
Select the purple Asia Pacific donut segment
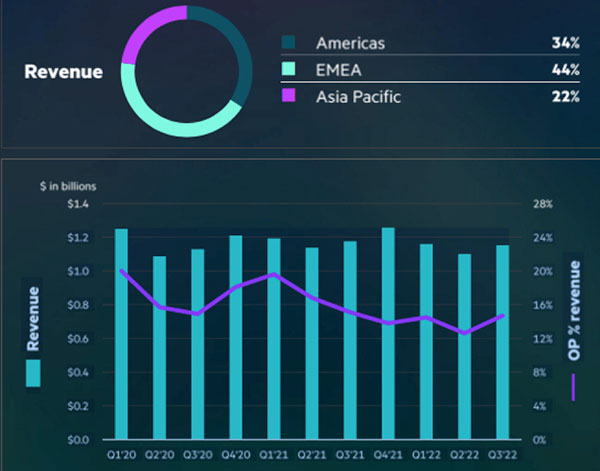[142, 33]
